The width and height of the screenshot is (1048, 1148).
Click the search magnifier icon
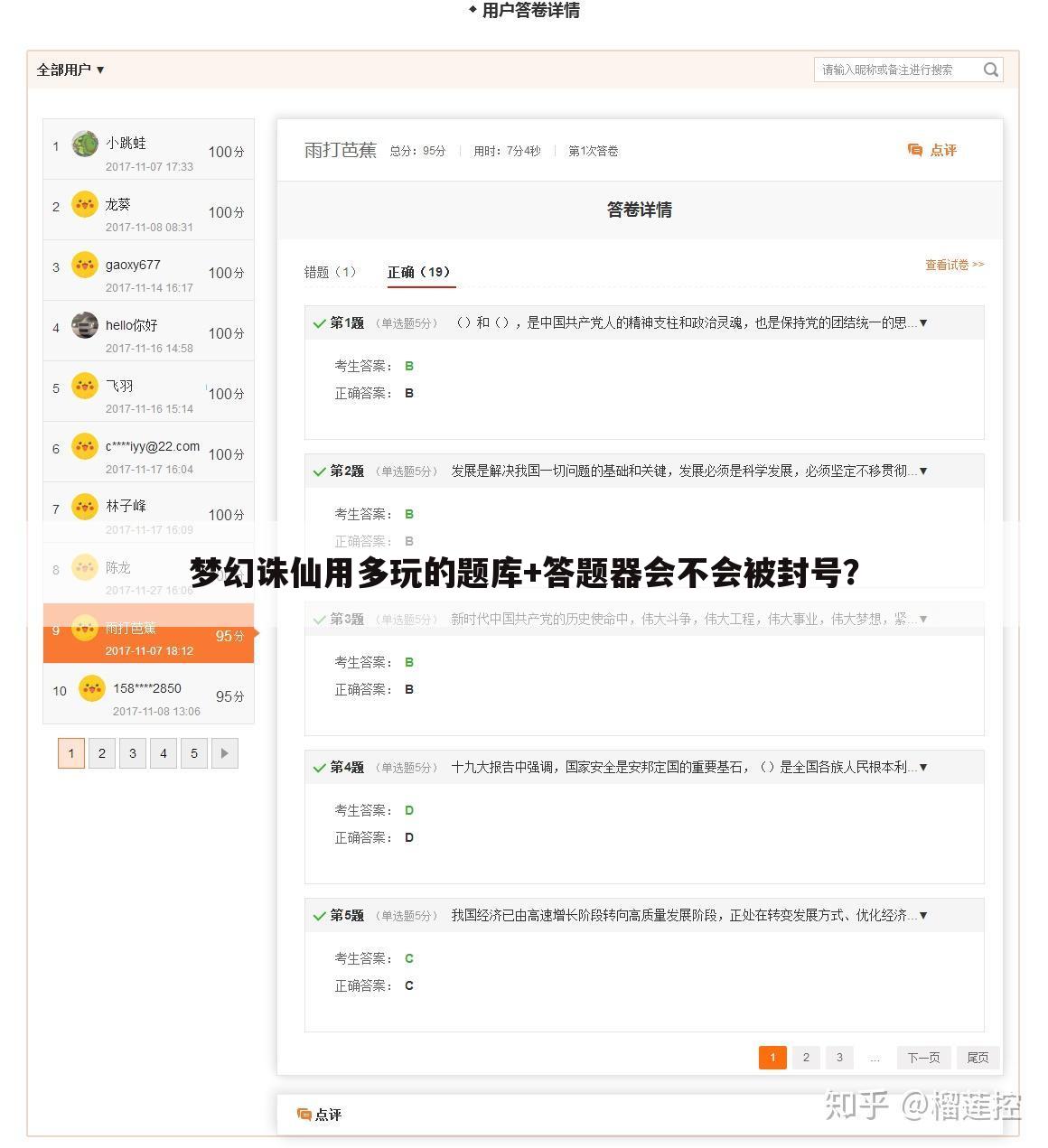point(991,70)
